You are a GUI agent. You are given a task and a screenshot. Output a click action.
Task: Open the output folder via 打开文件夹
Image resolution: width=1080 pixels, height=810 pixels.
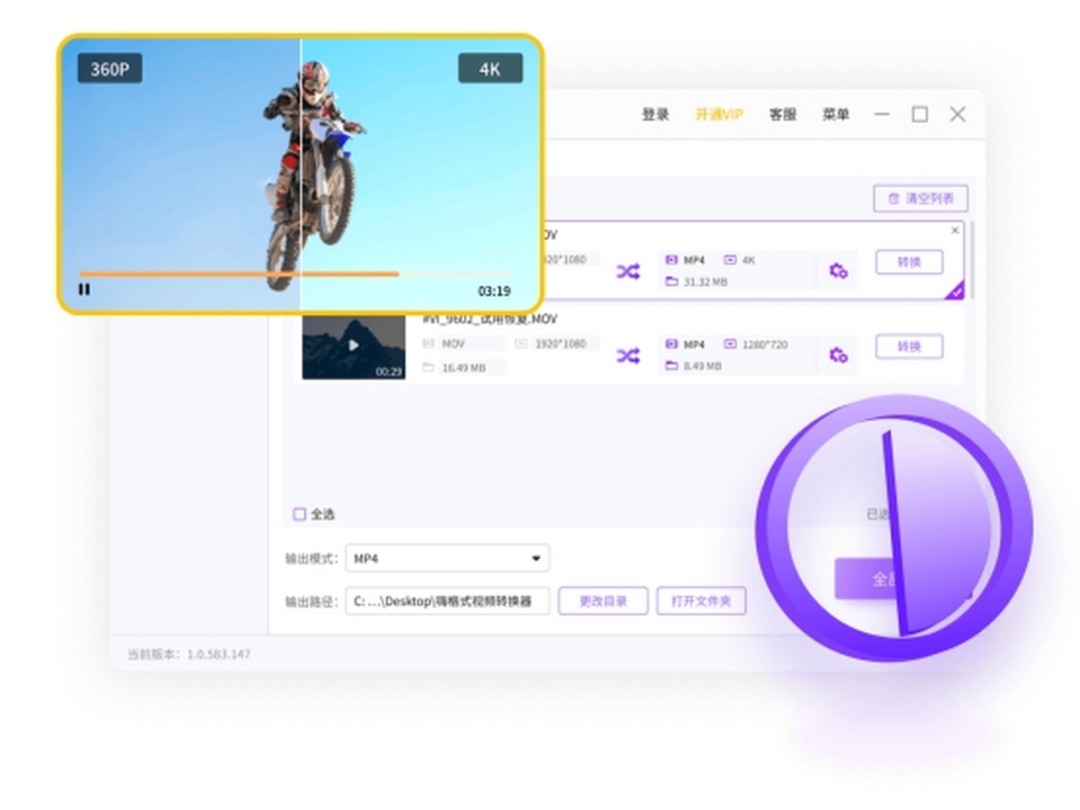tap(701, 601)
